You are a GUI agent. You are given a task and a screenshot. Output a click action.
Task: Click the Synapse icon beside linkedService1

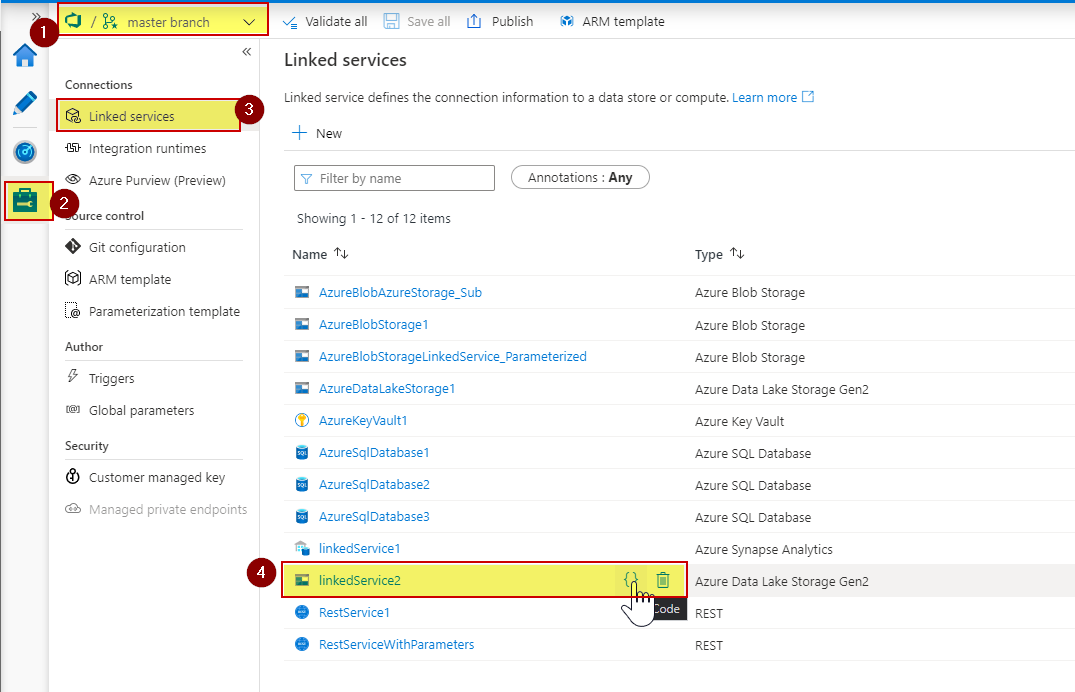coord(302,548)
